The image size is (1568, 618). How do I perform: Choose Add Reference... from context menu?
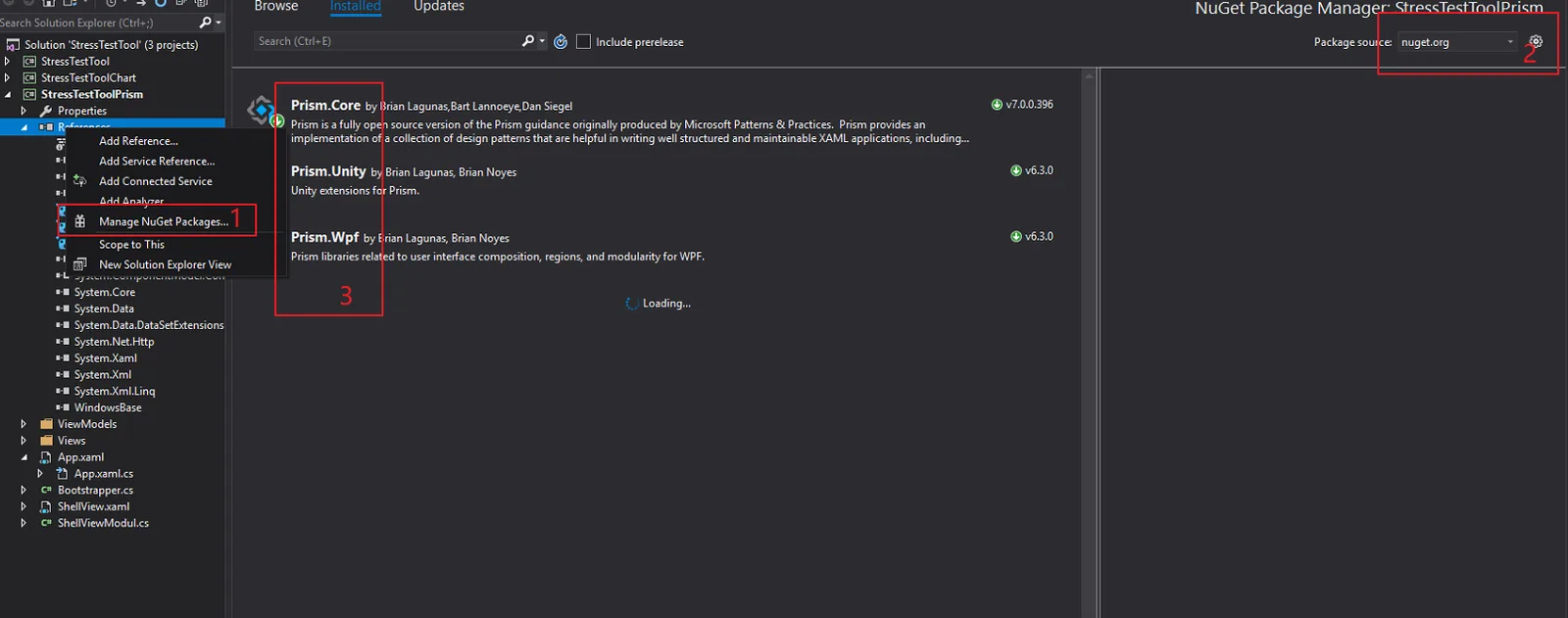click(x=138, y=141)
